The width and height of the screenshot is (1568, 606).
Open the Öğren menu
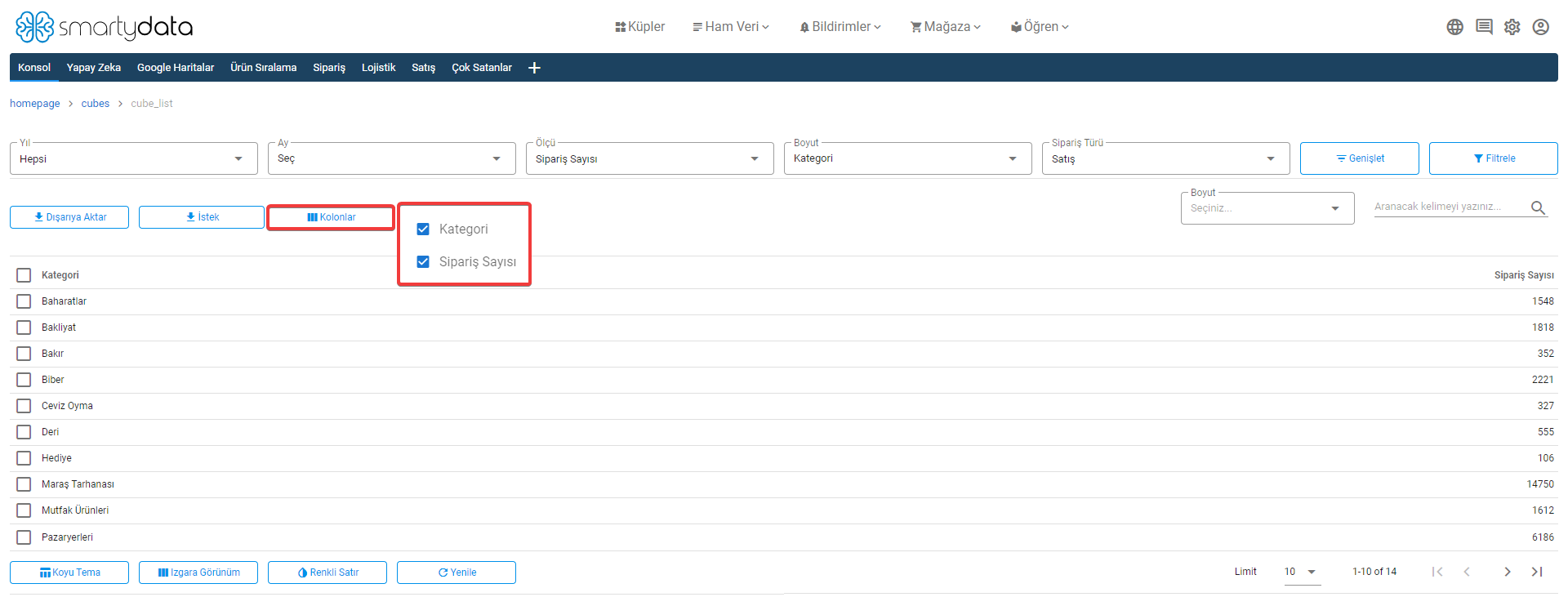click(1040, 27)
